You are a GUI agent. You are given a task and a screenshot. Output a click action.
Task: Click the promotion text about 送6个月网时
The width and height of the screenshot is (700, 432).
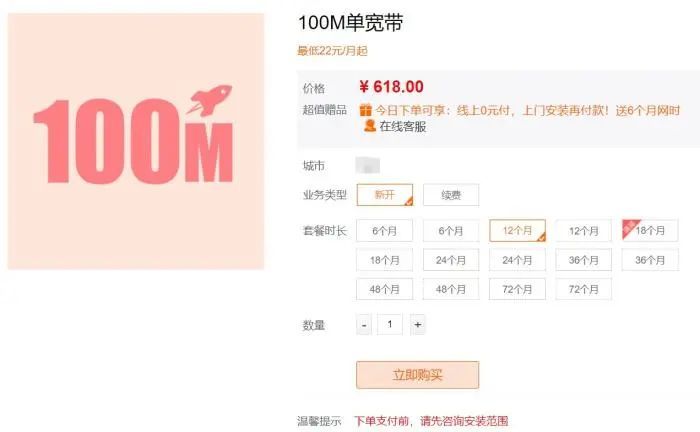pyautogui.click(x=528, y=110)
